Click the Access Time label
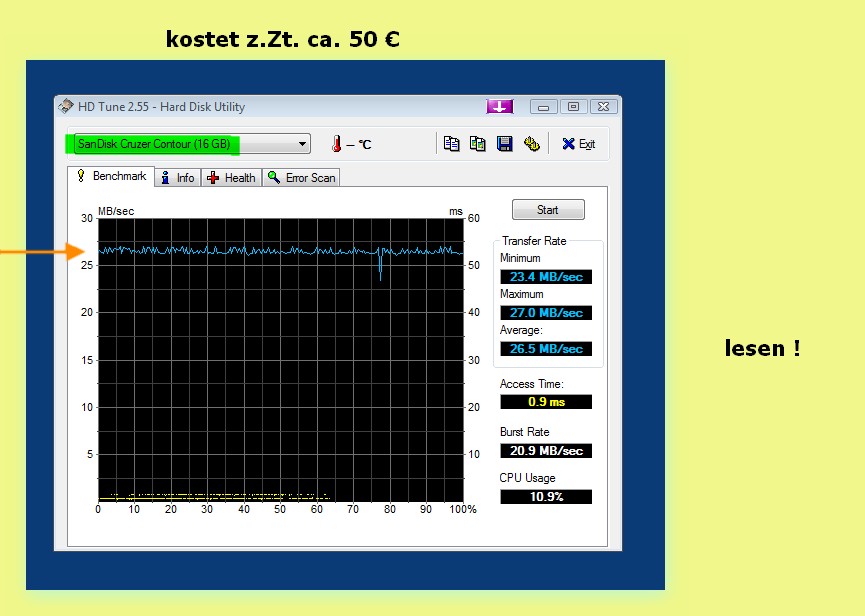Screen dimensions: 865x616 tap(532, 384)
